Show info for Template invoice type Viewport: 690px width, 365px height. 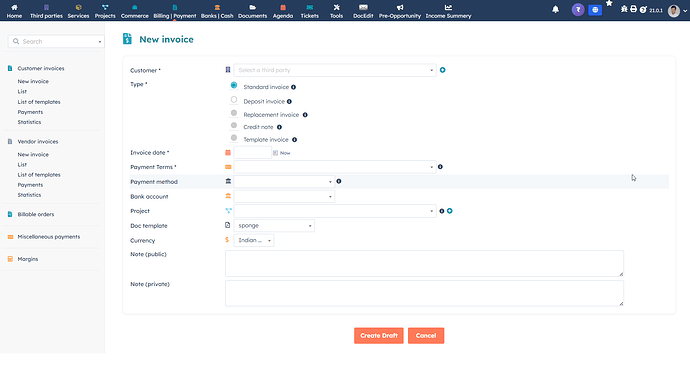click(294, 140)
